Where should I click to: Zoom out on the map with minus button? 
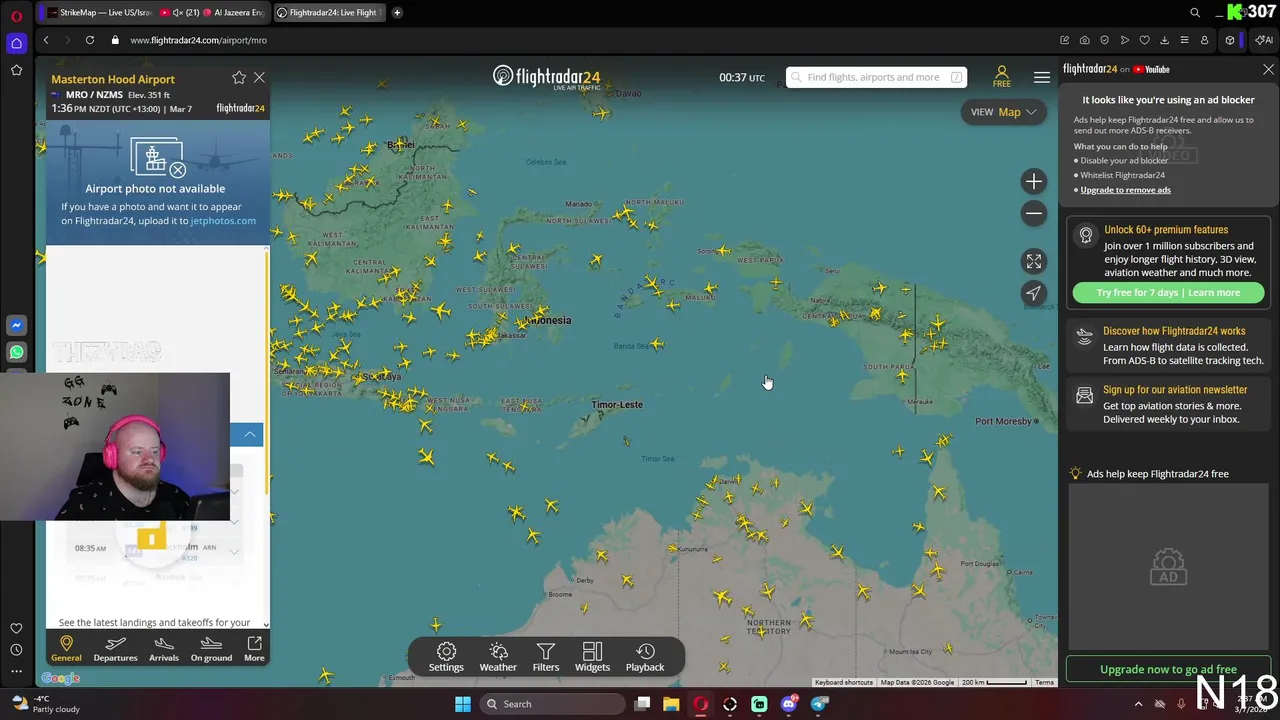tap(1033, 213)
